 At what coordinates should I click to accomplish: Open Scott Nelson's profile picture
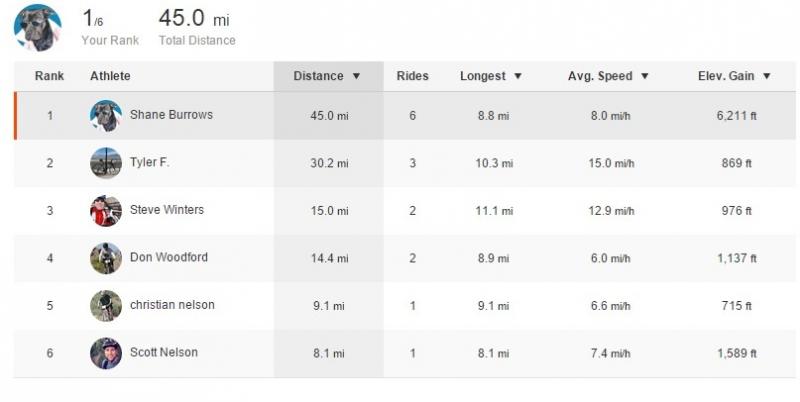pos(106,353)
